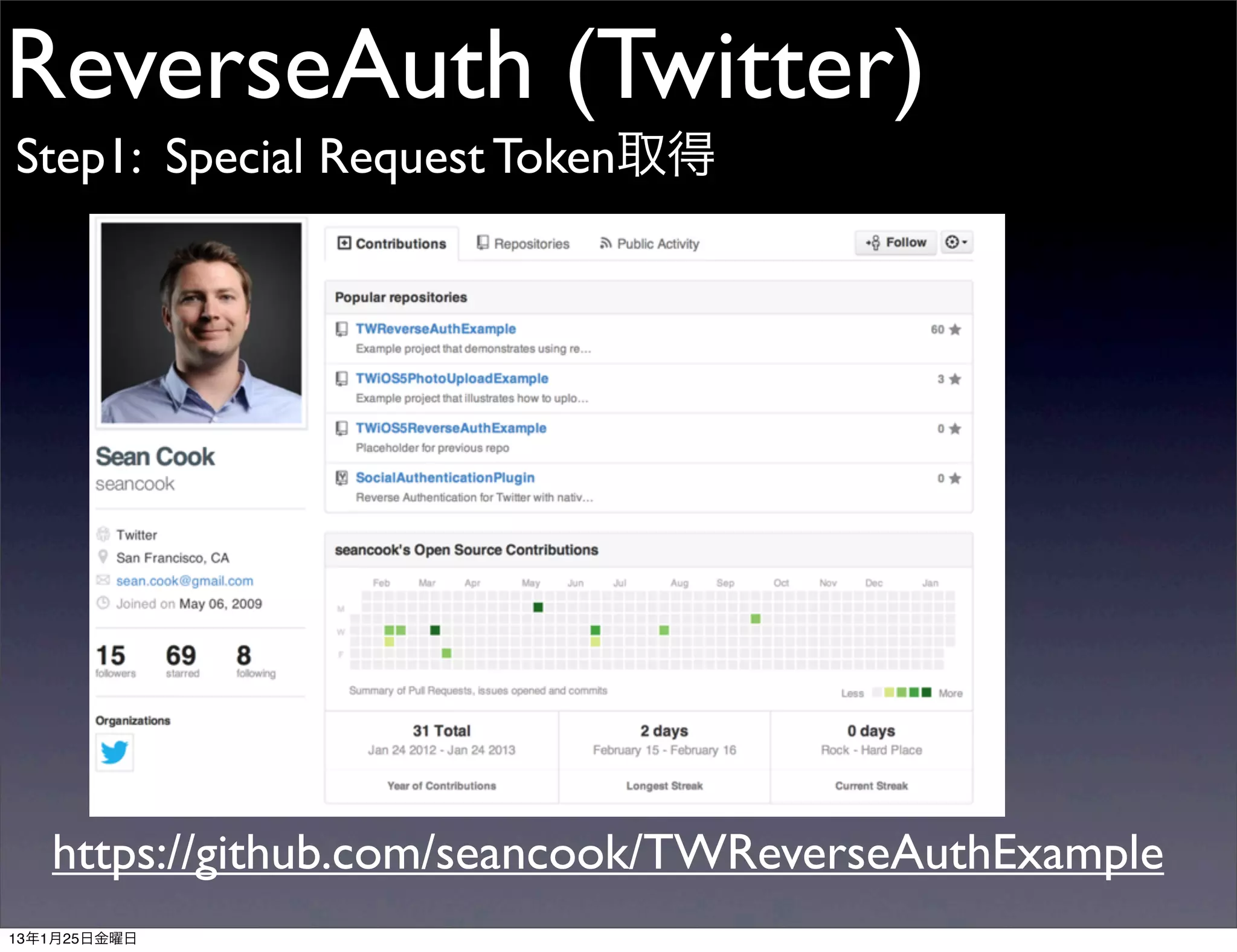The height and width of the screenshot is (952, 1237).
Task: Click the 'February 15 - February 16' text
Action: (664, 750)
